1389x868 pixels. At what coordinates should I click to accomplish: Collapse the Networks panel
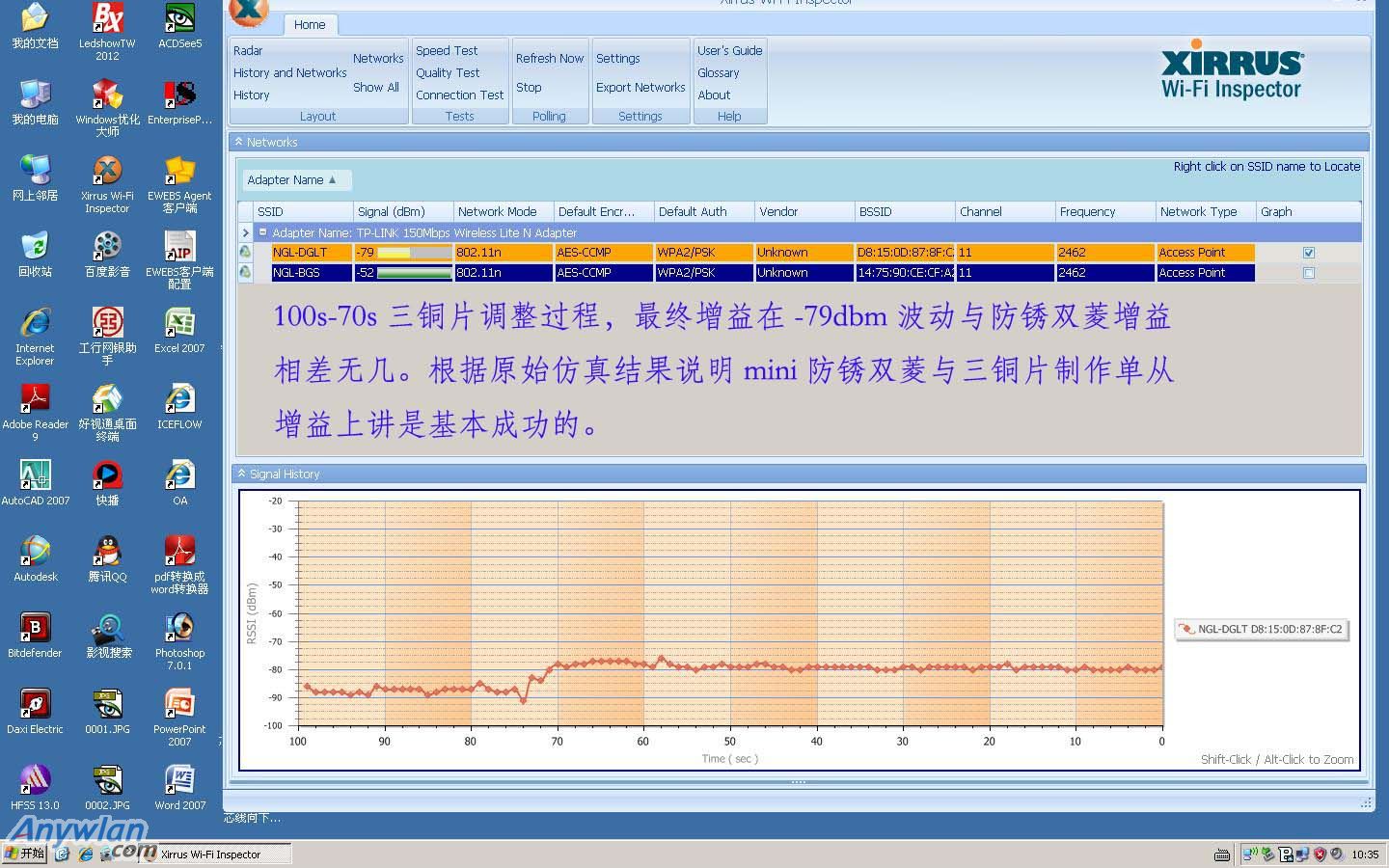[x=239, y=142]
